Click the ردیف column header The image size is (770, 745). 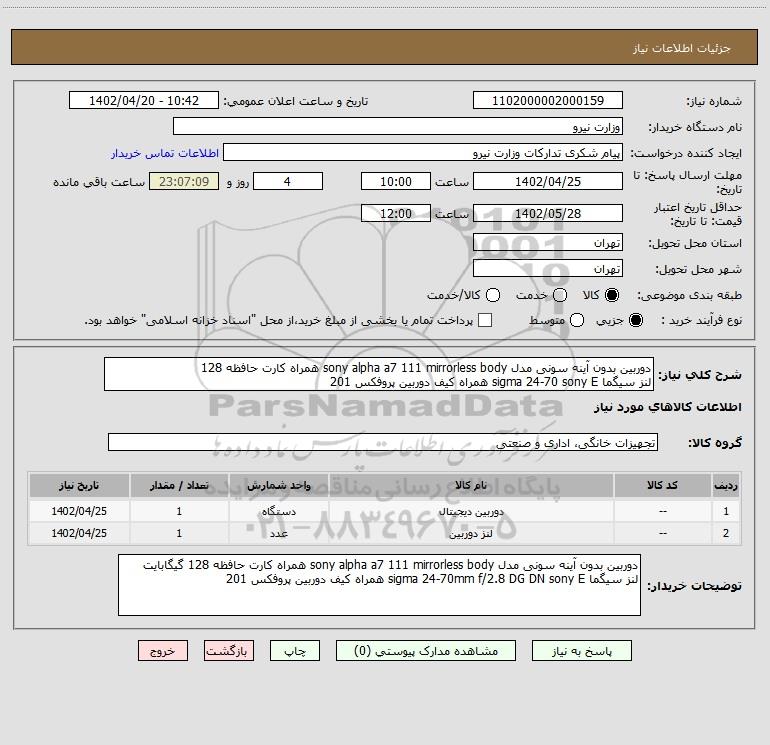(726, 486)
